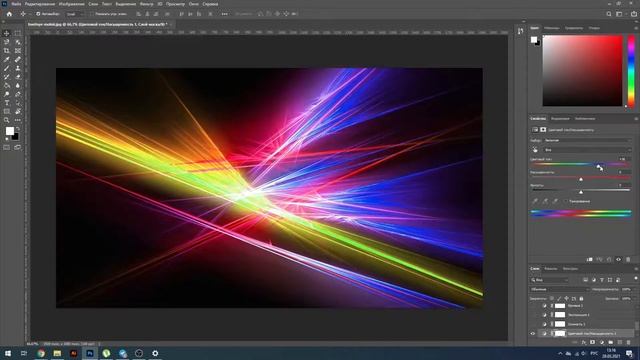Swap foreground and background colors
Viewport: 640px width, 360px height.
18,129
